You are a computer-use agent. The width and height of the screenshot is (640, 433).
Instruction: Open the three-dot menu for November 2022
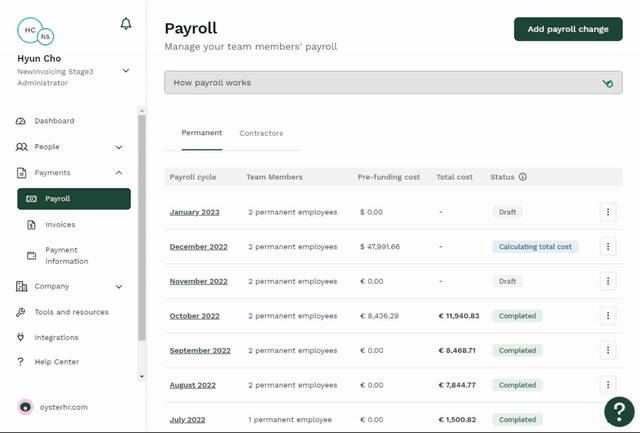(608, 281)
